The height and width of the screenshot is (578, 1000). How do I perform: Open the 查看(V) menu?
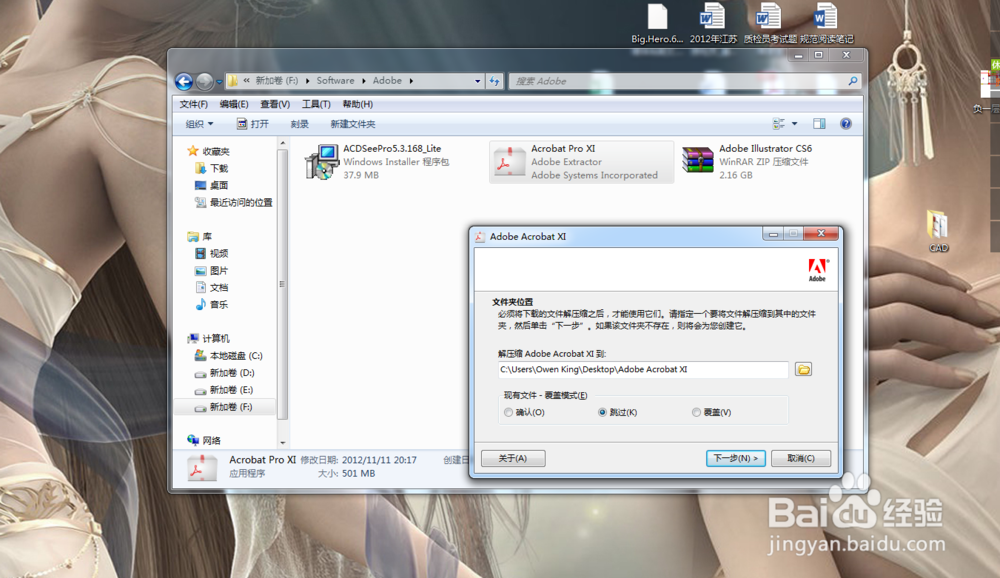point(275,104)
